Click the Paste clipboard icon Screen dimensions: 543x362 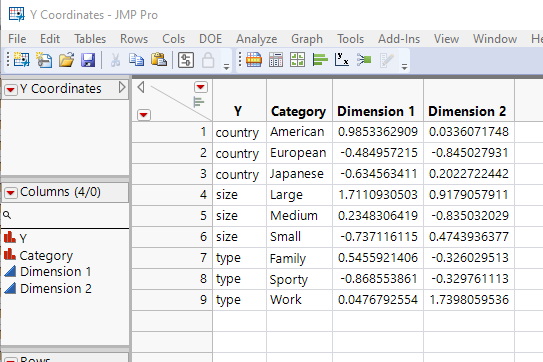point(159,60)
